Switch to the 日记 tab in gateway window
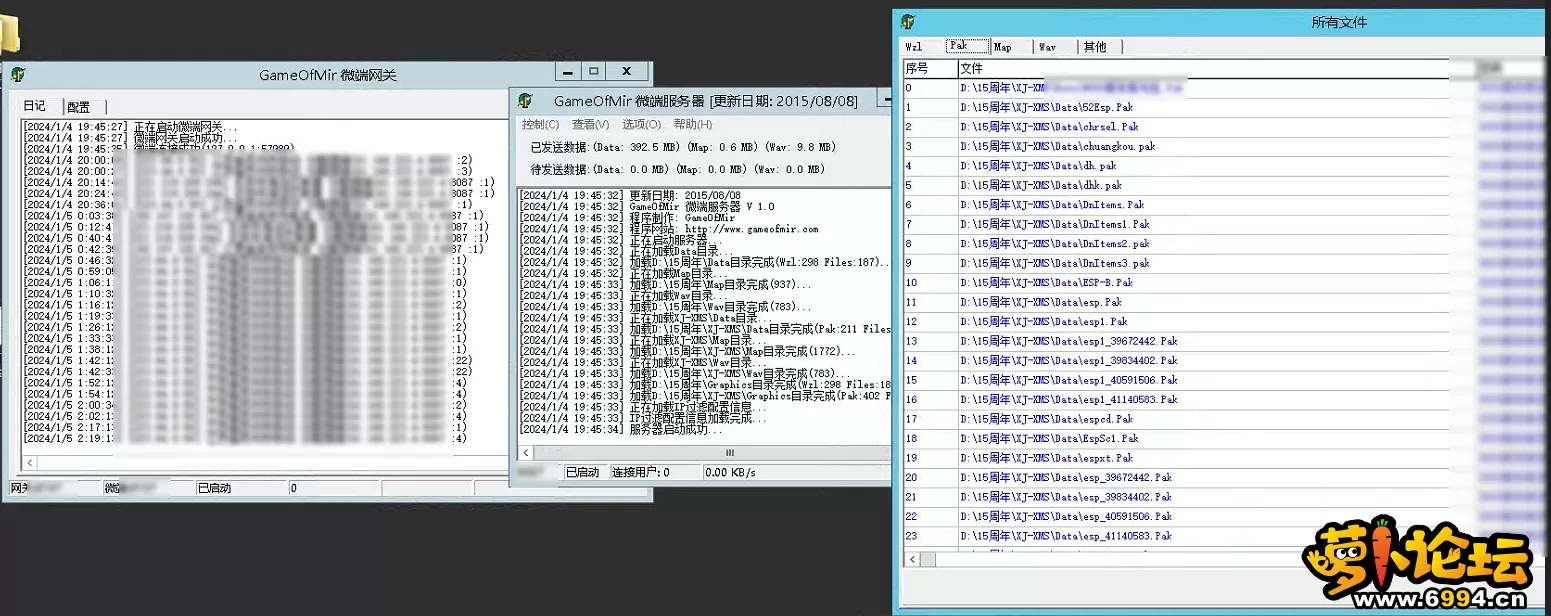Viewport: 1551px width, 616px height. (x=35, y=106)
